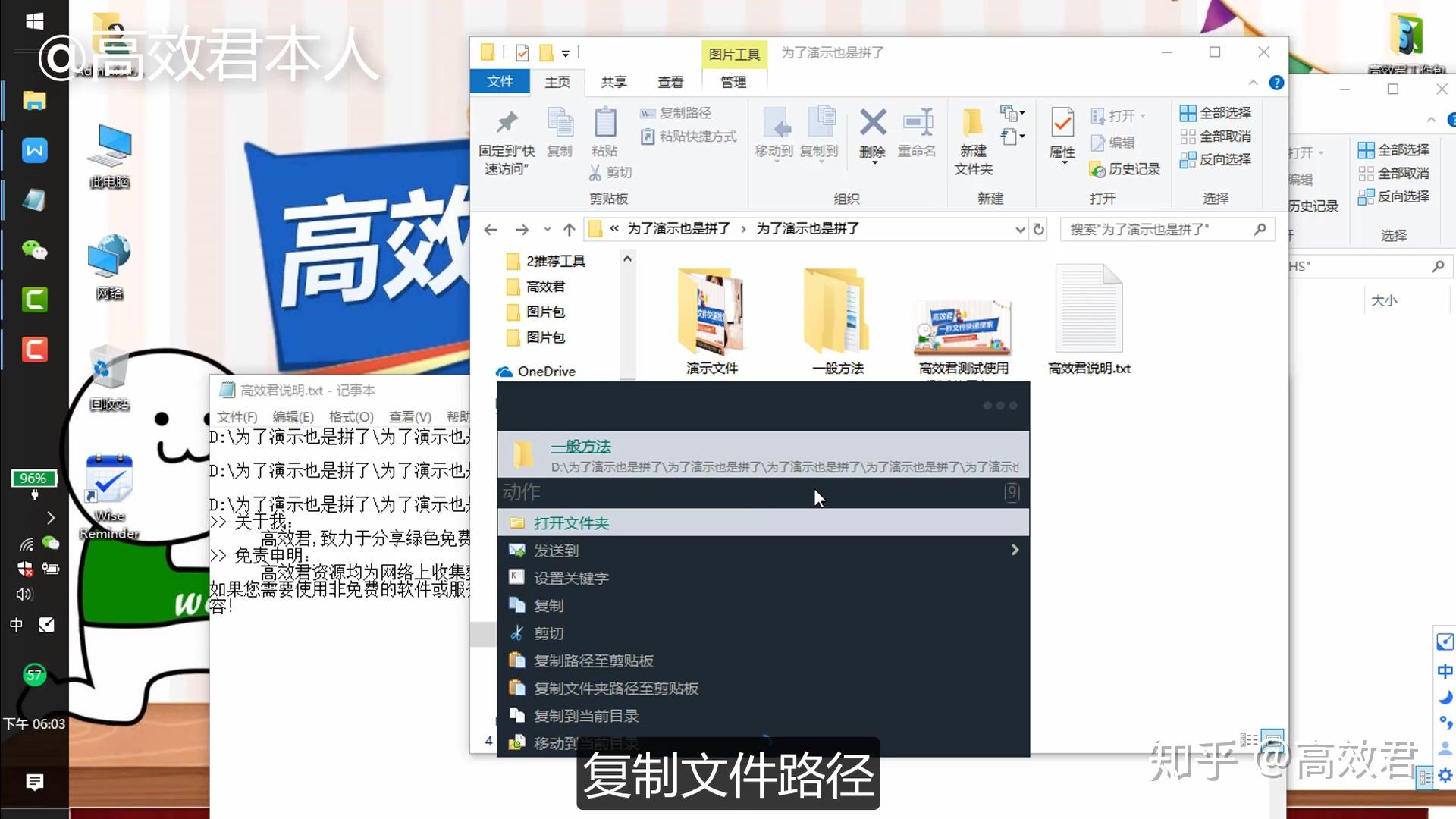Viewport: 1456px width, 819px height.
Task: Expand the recent locations dropdown
Action: [547, 229]
